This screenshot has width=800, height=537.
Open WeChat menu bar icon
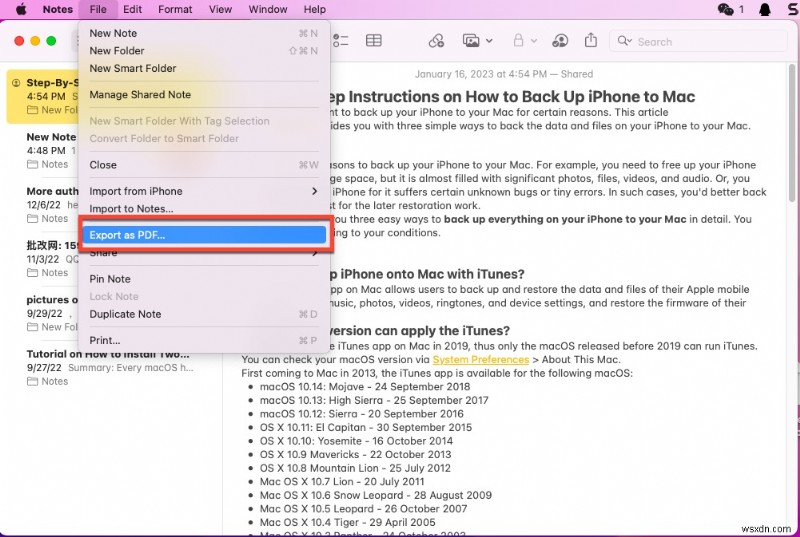[x=725, y=9]
